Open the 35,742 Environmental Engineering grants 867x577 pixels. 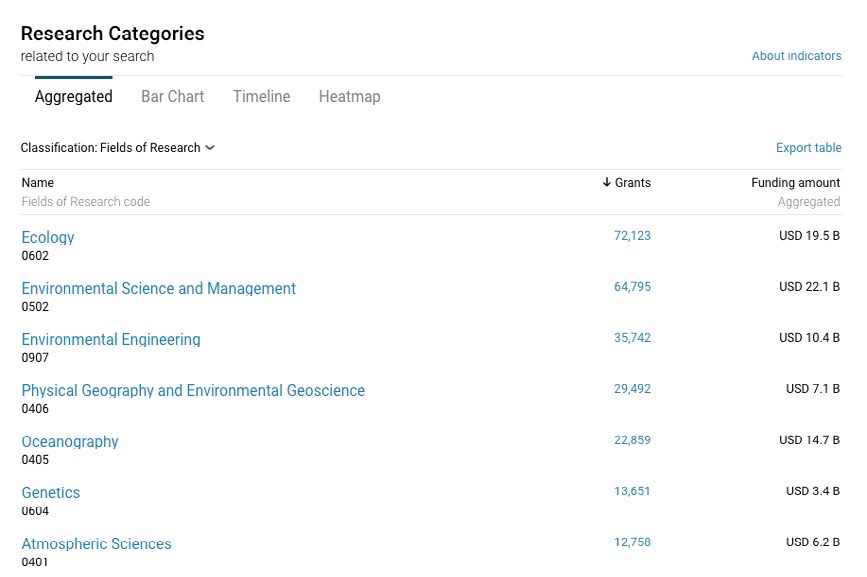pyautogui.click(x=632, y=338)
